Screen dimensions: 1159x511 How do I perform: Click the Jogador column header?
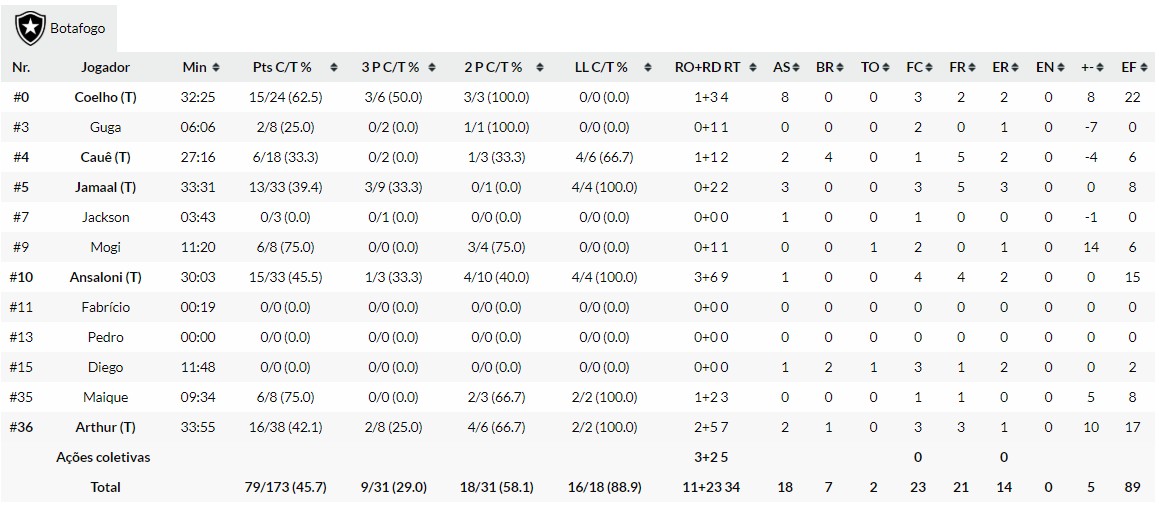[x=105, y=68]
